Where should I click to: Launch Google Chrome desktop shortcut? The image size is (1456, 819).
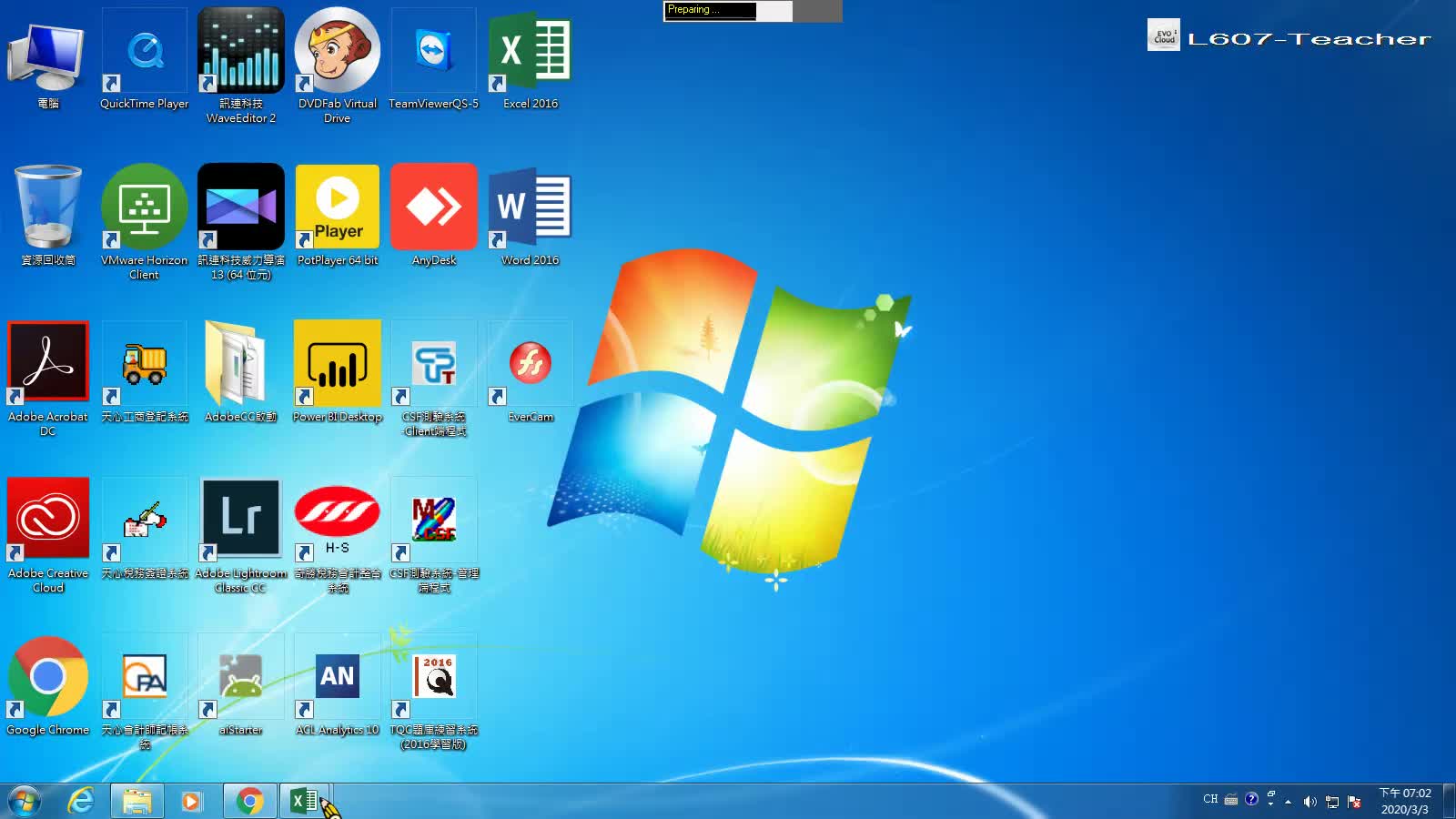pyautogui.click(x=47, y=685)
